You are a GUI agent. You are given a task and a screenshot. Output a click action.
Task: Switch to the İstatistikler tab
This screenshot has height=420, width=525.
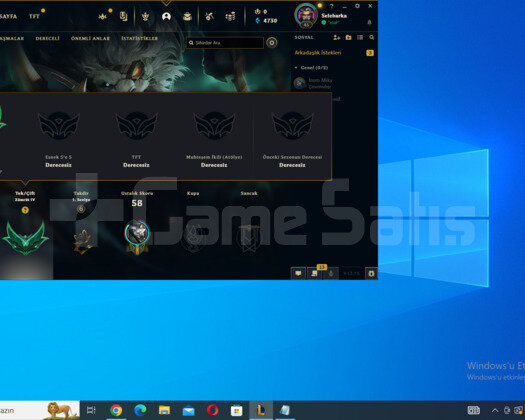140,38
